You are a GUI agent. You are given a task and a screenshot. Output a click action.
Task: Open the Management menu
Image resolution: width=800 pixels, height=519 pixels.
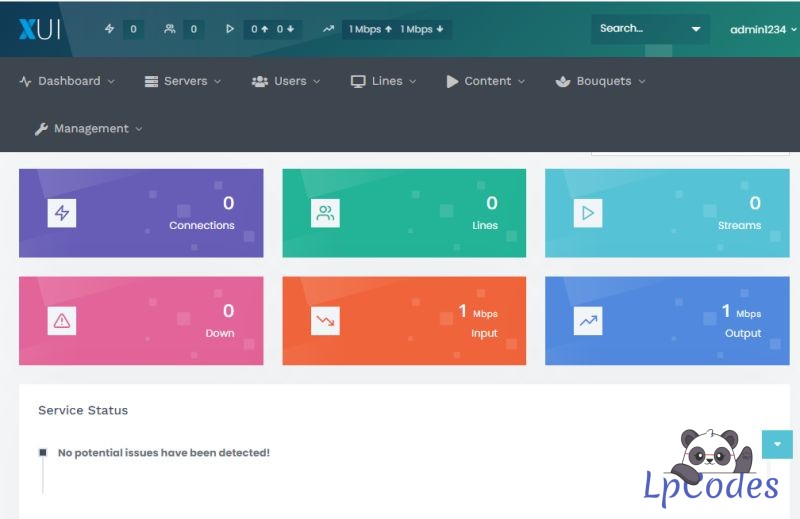coord(89,128)
